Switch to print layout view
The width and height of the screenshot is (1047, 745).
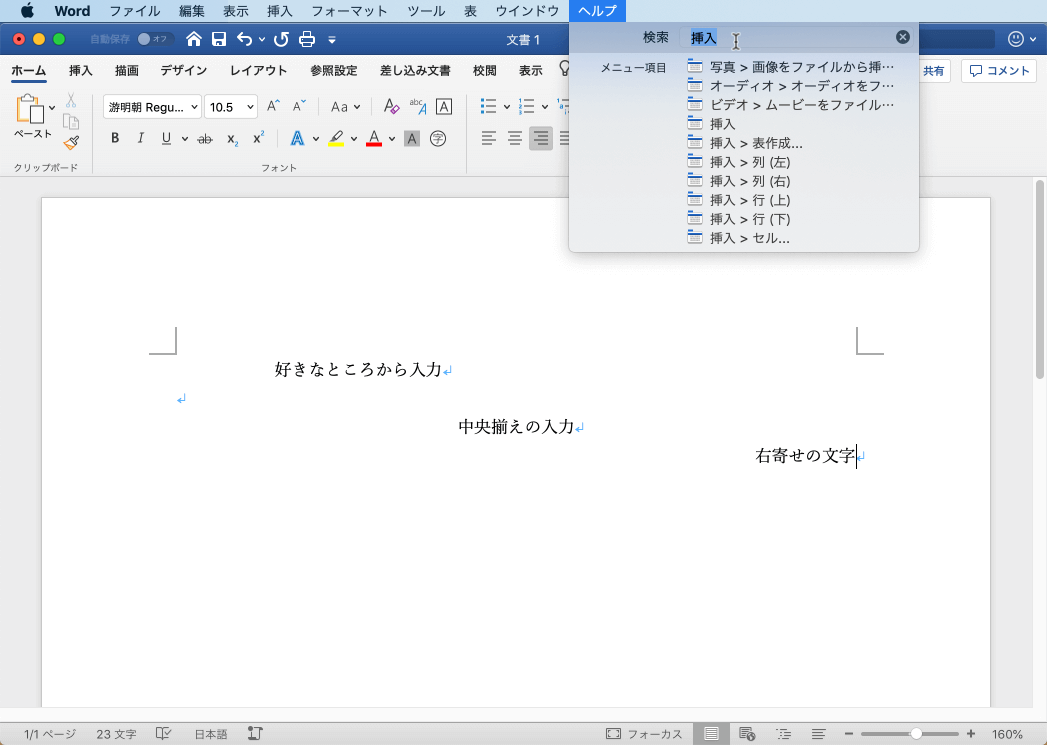click(711, 734)
